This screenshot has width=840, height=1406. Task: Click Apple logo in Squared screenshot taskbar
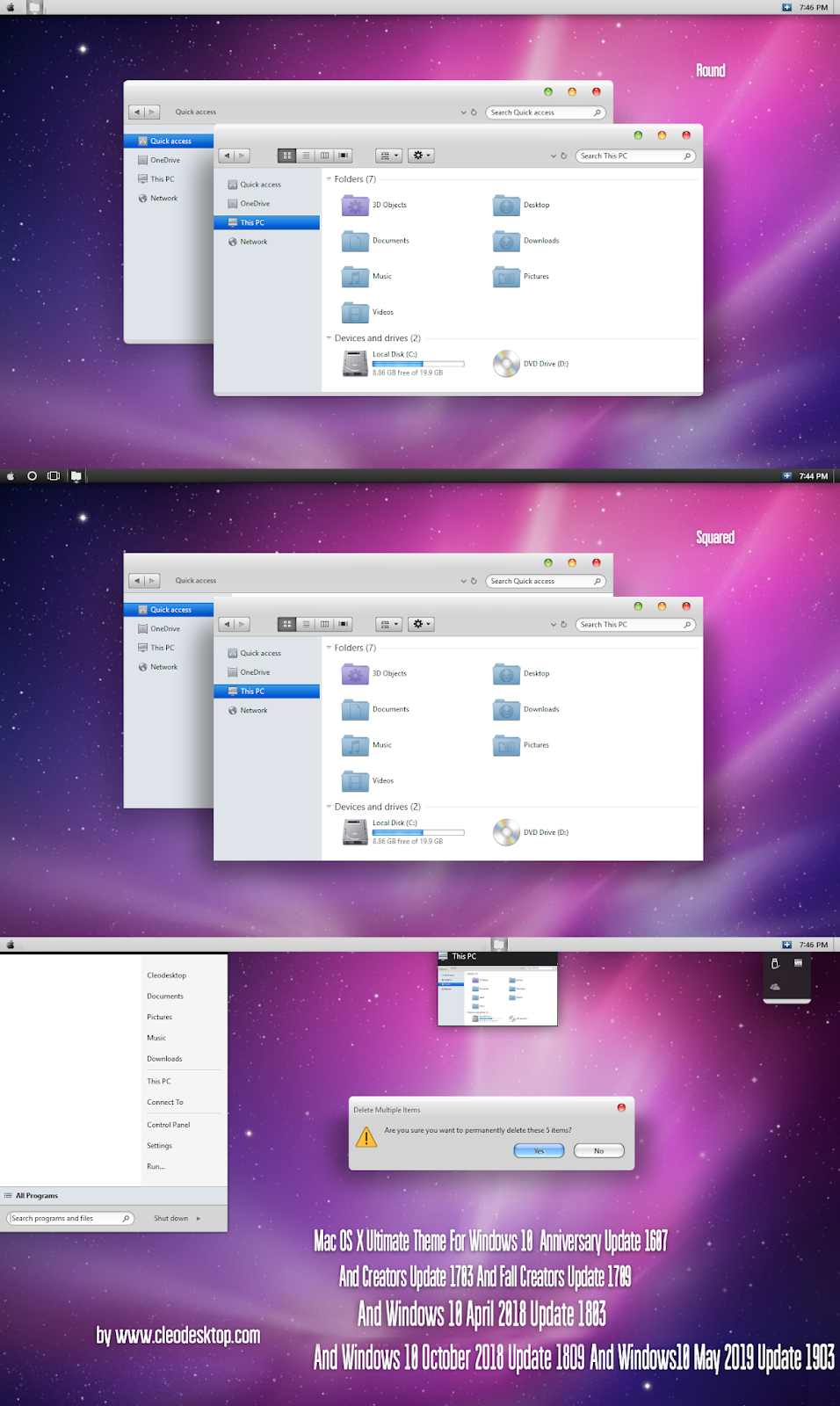11,476
